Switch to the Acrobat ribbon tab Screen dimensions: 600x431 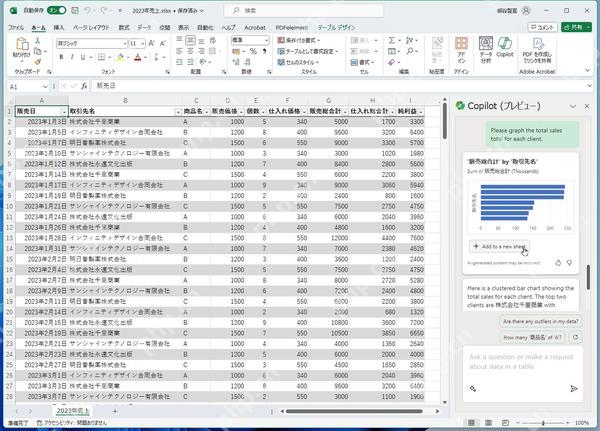click(255, 28)
